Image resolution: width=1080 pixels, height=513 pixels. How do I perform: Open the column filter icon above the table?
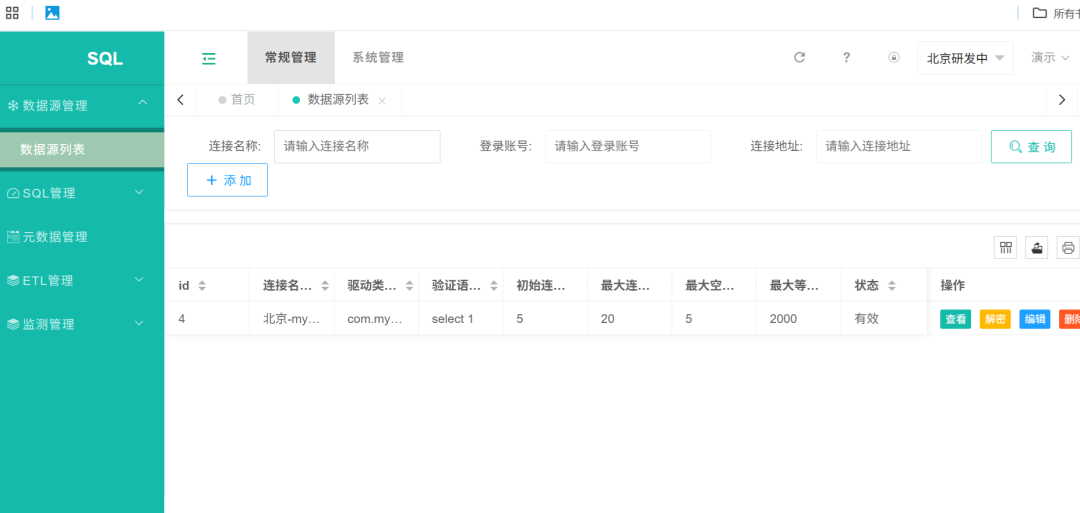(x=1005, y=247)
